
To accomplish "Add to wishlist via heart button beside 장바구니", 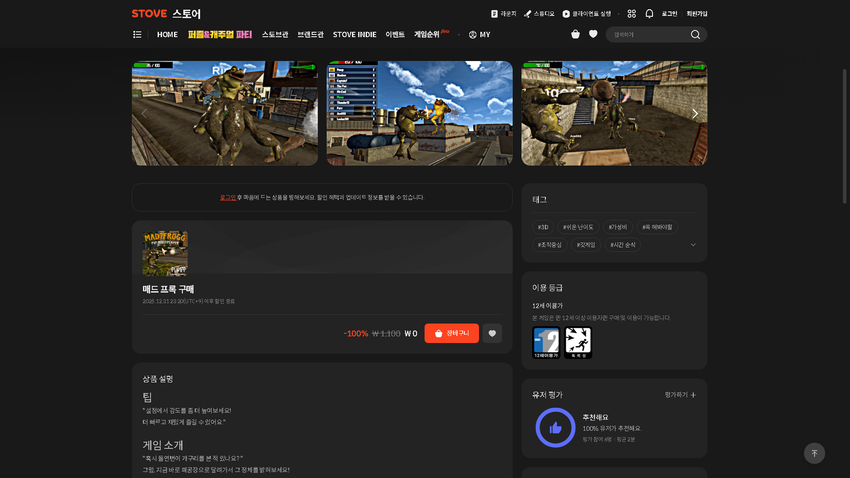I will pyautogui.click(x=492, y=333).
